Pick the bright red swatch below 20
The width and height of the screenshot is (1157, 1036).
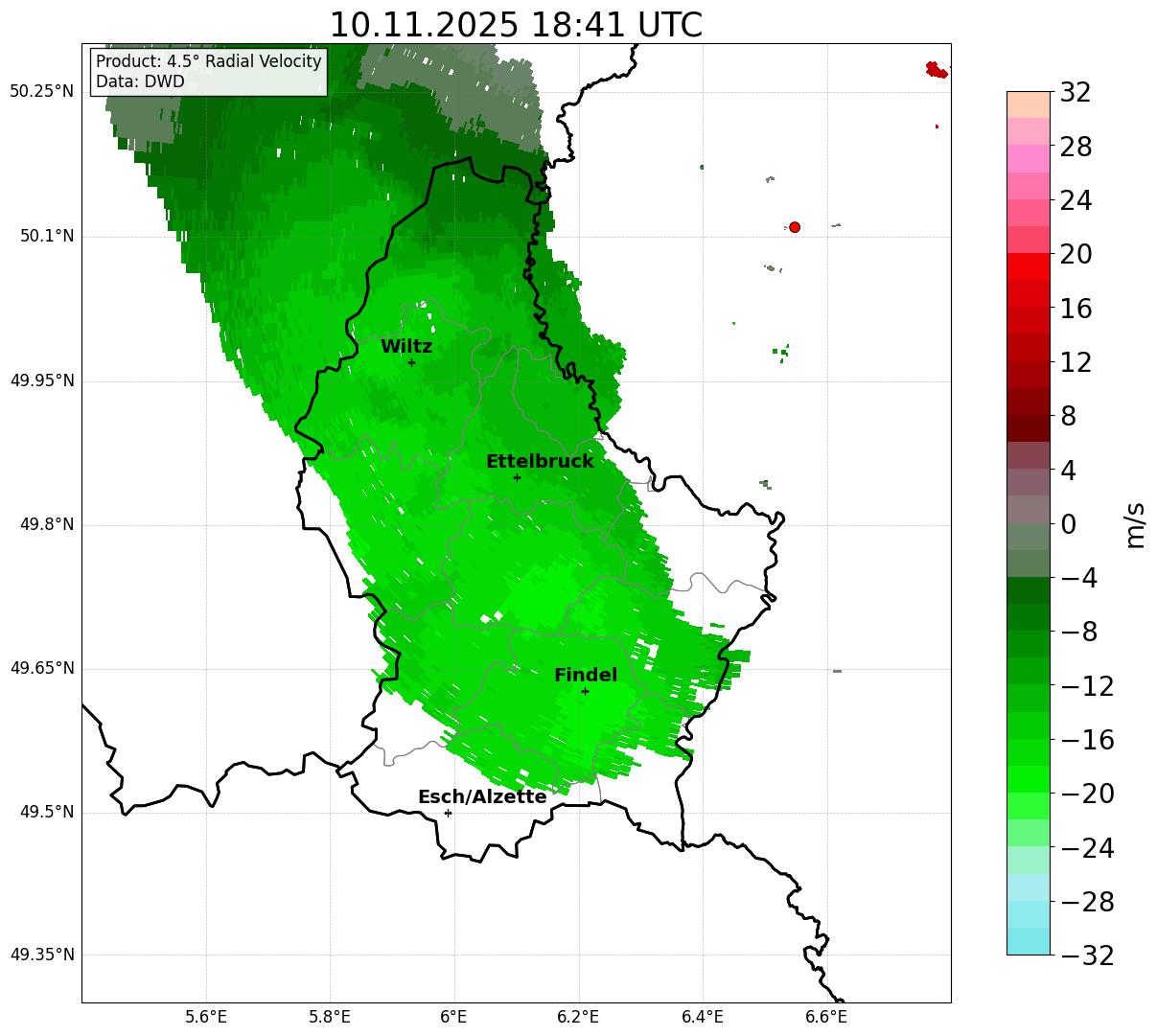pyautogui.click(x=1029, y=266)
